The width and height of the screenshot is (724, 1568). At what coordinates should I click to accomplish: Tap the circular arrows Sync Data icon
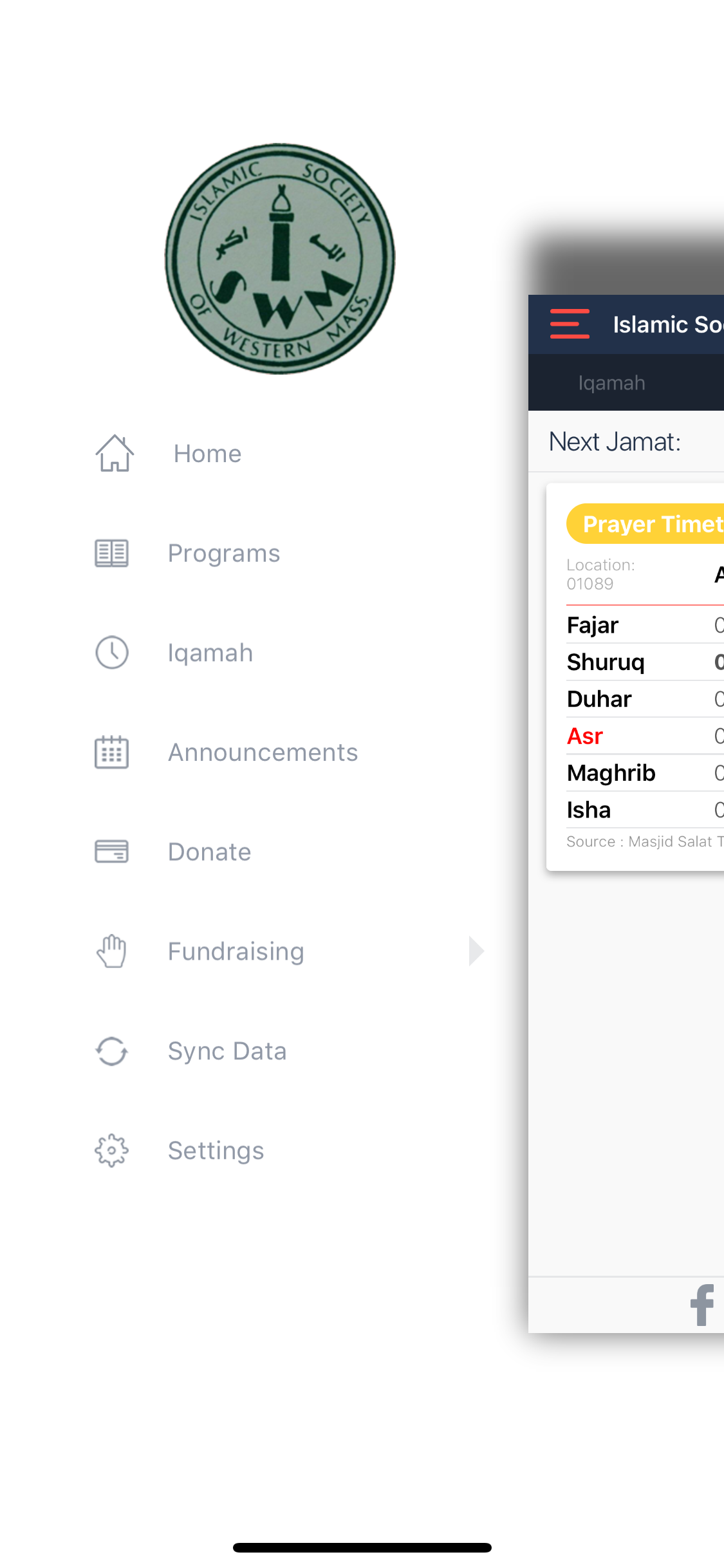point(111,1050)
